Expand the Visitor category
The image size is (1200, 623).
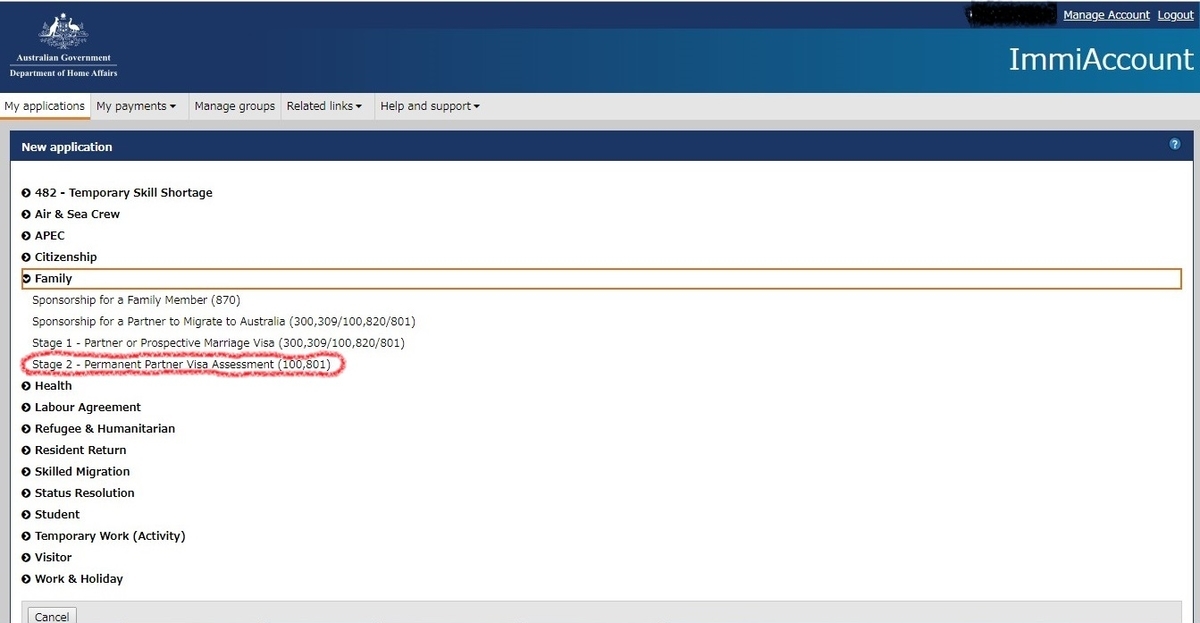coord(47,558)
